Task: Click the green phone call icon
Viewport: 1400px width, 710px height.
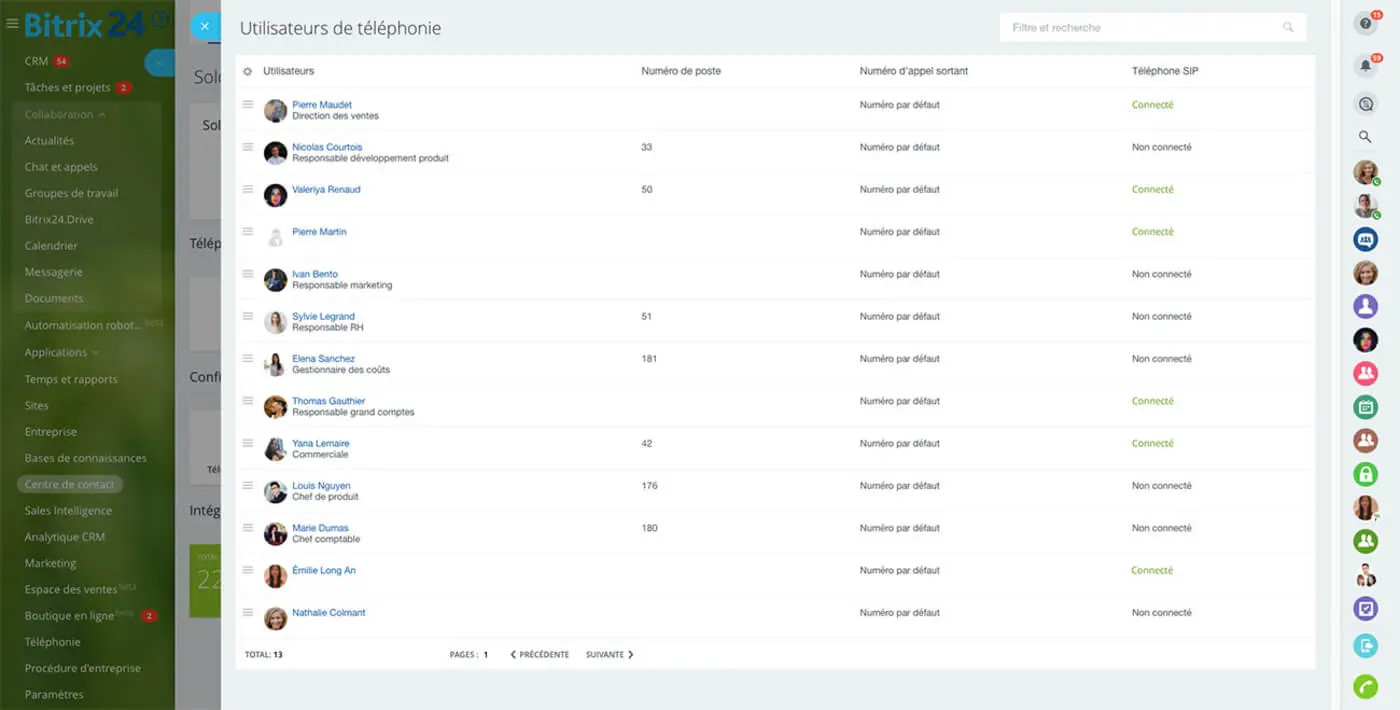Action: [x=1365, y=687]
